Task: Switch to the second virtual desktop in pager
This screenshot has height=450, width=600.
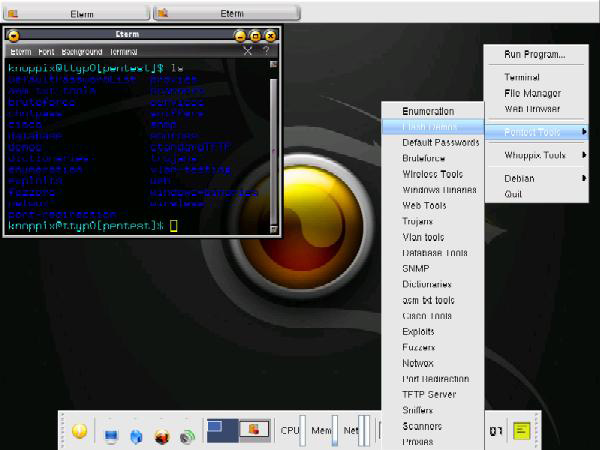Action: tap(254, 430)
